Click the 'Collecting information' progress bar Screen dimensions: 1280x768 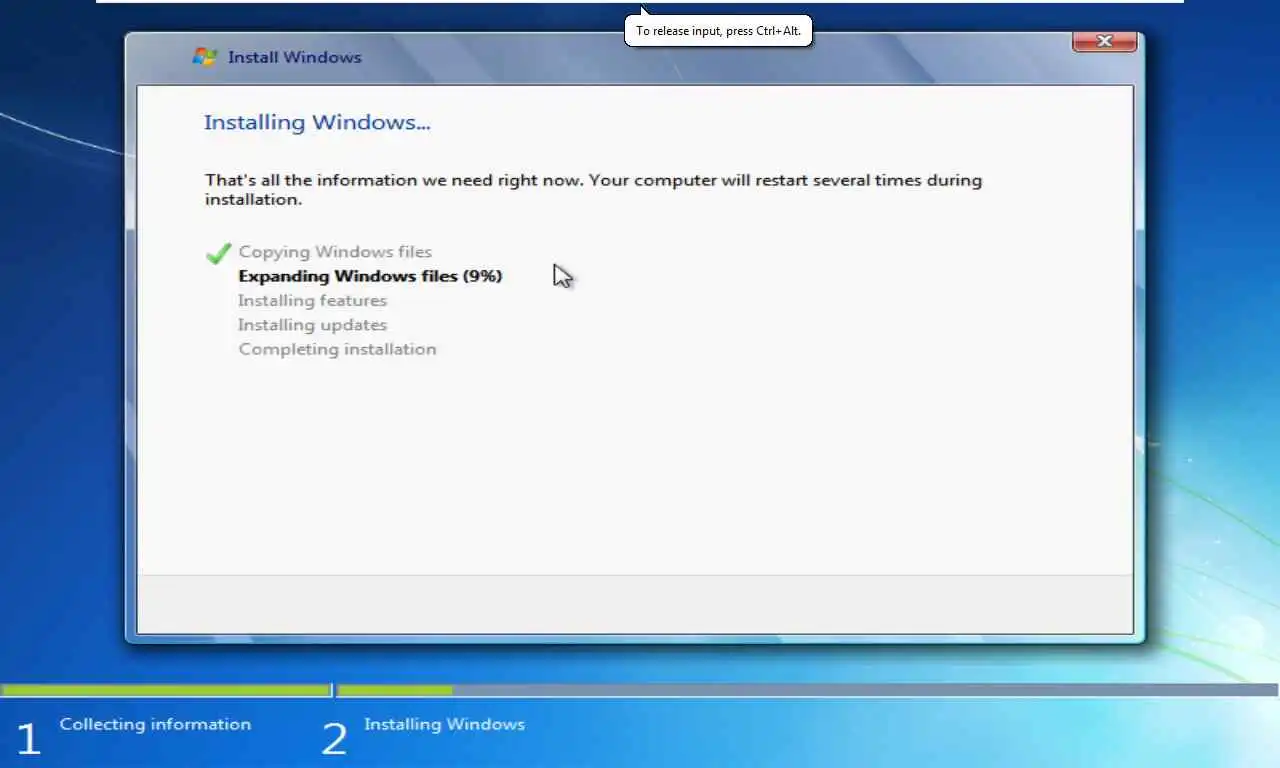click(166, 690)
